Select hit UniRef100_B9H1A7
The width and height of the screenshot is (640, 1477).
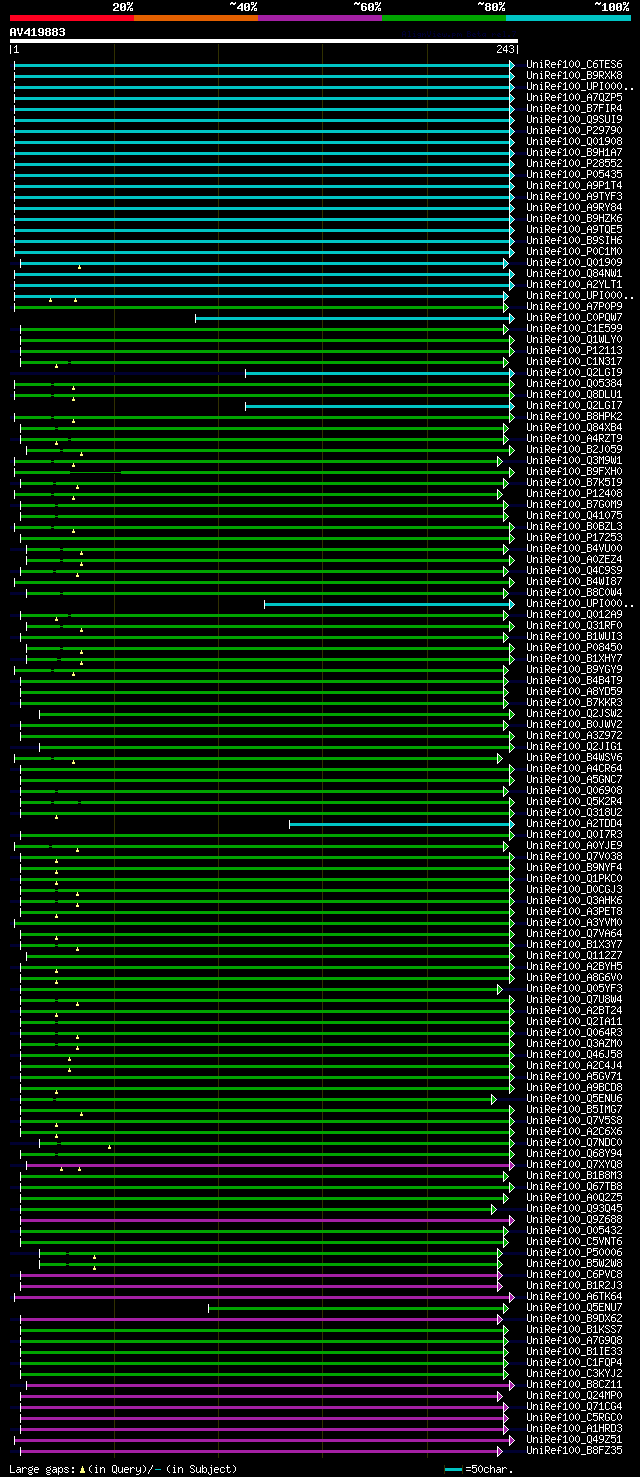tap(574, 152)
